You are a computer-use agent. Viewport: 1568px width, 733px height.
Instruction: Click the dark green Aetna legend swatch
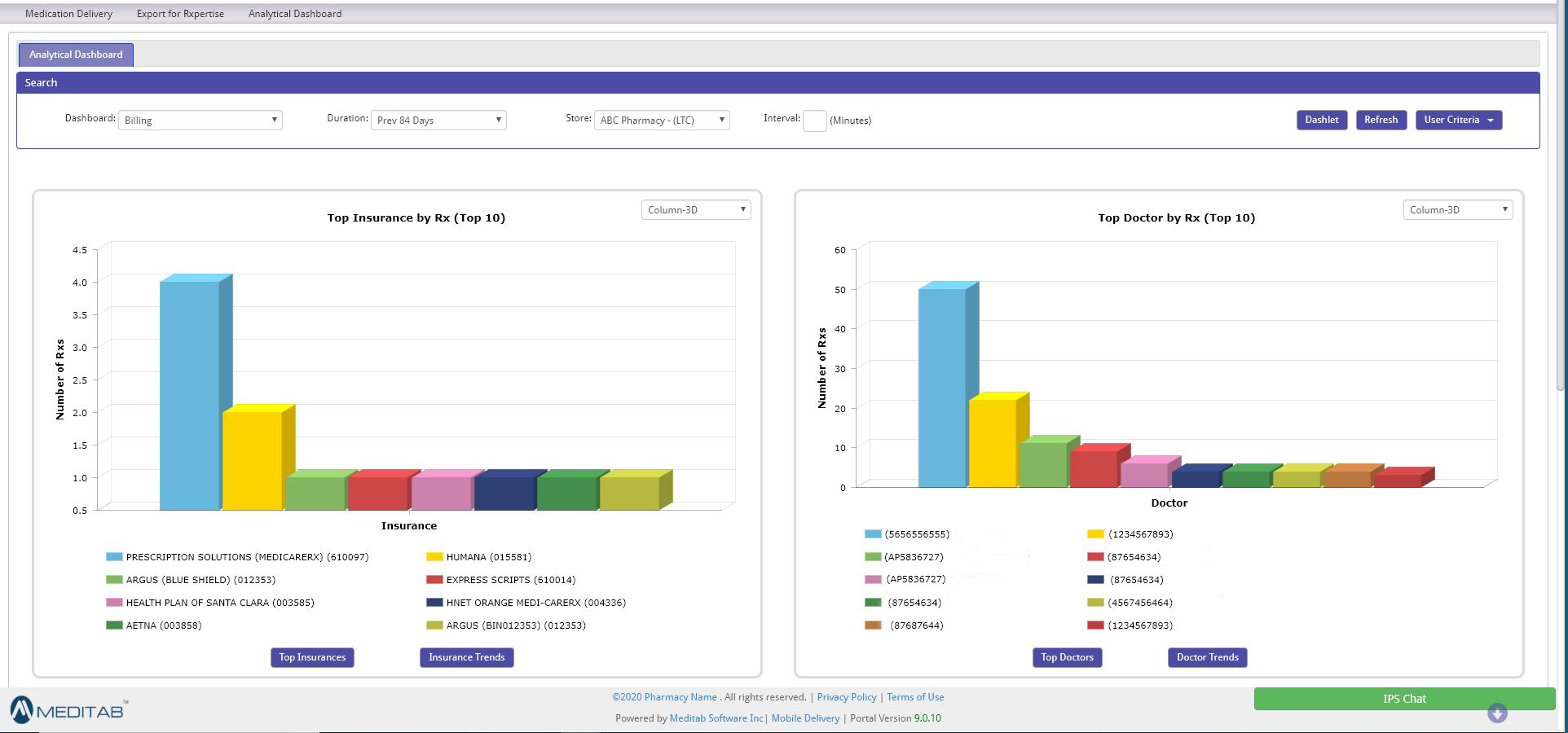click(114, 625)
